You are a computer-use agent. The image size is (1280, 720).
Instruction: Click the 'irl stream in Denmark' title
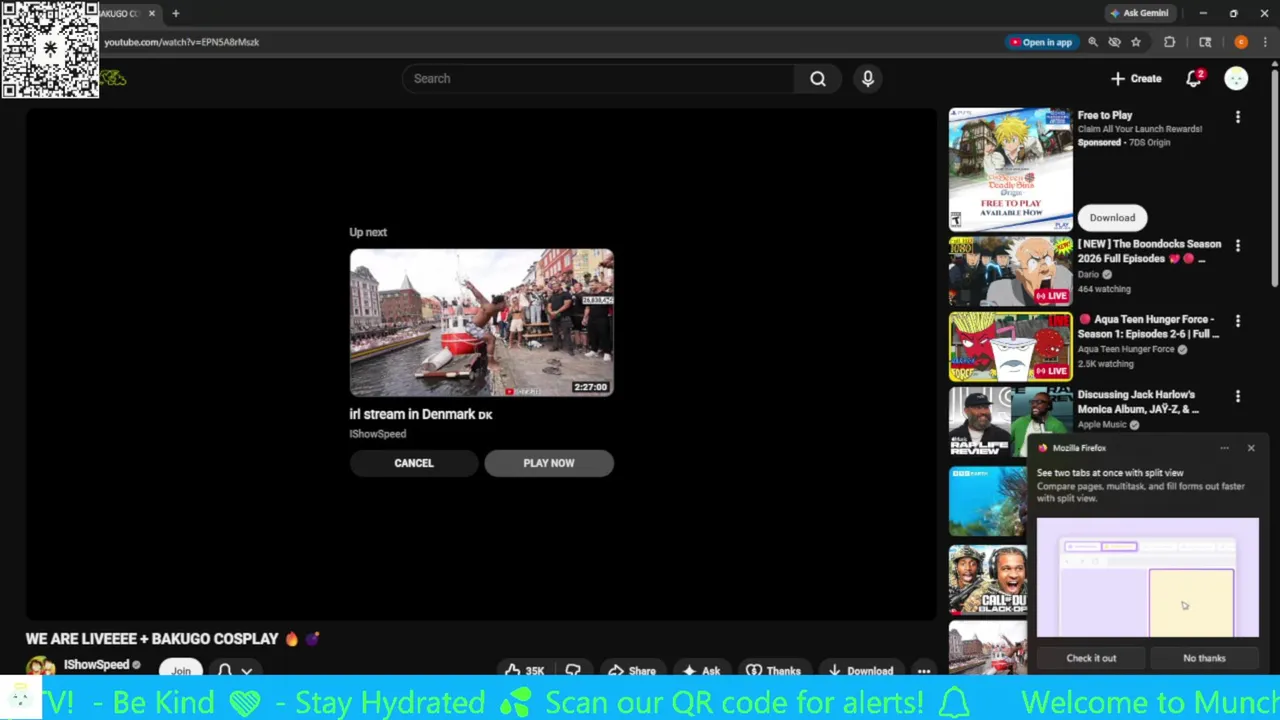coord(420,414)
